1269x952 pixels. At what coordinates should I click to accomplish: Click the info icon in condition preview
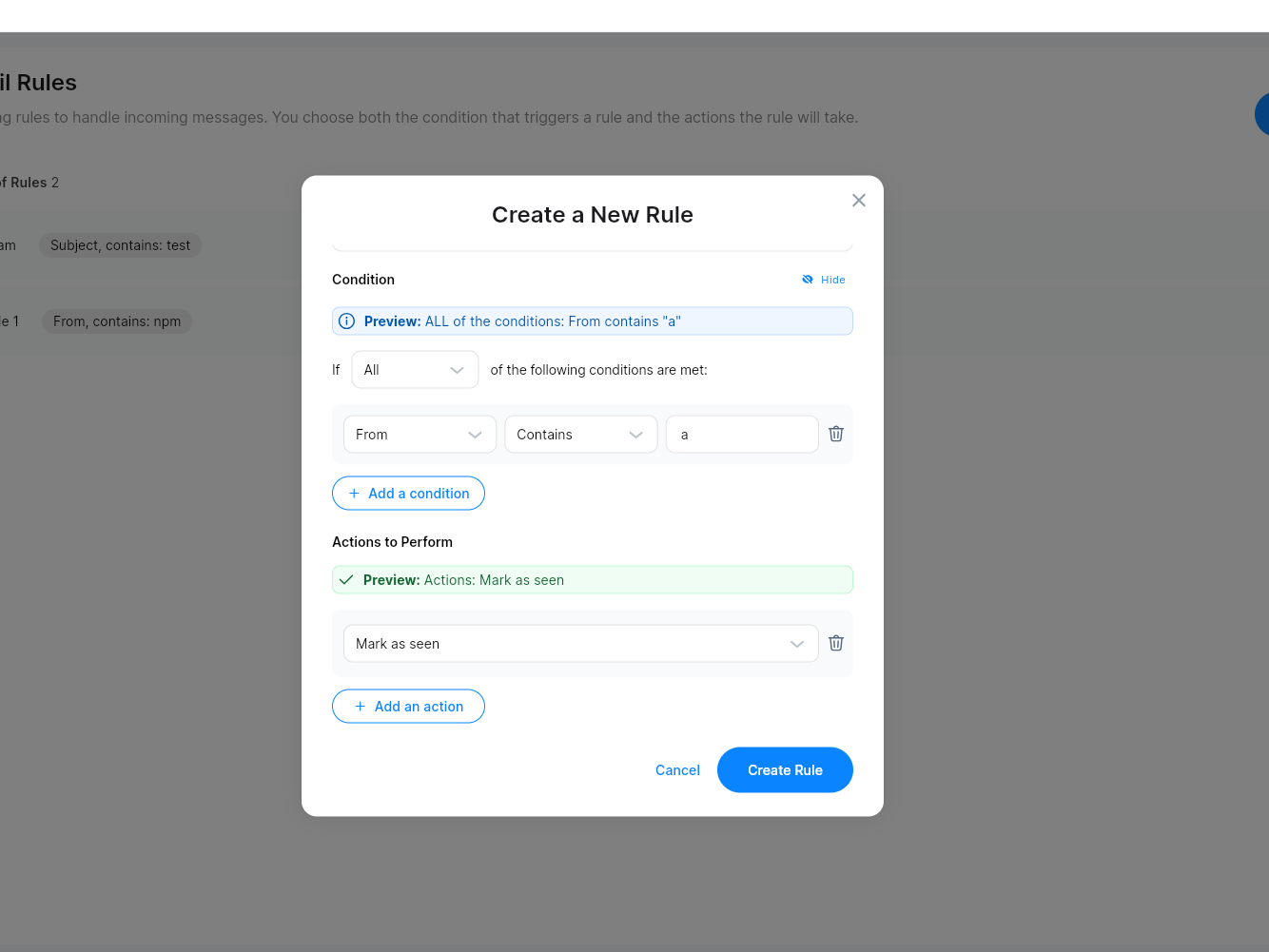tap(347, 321)
